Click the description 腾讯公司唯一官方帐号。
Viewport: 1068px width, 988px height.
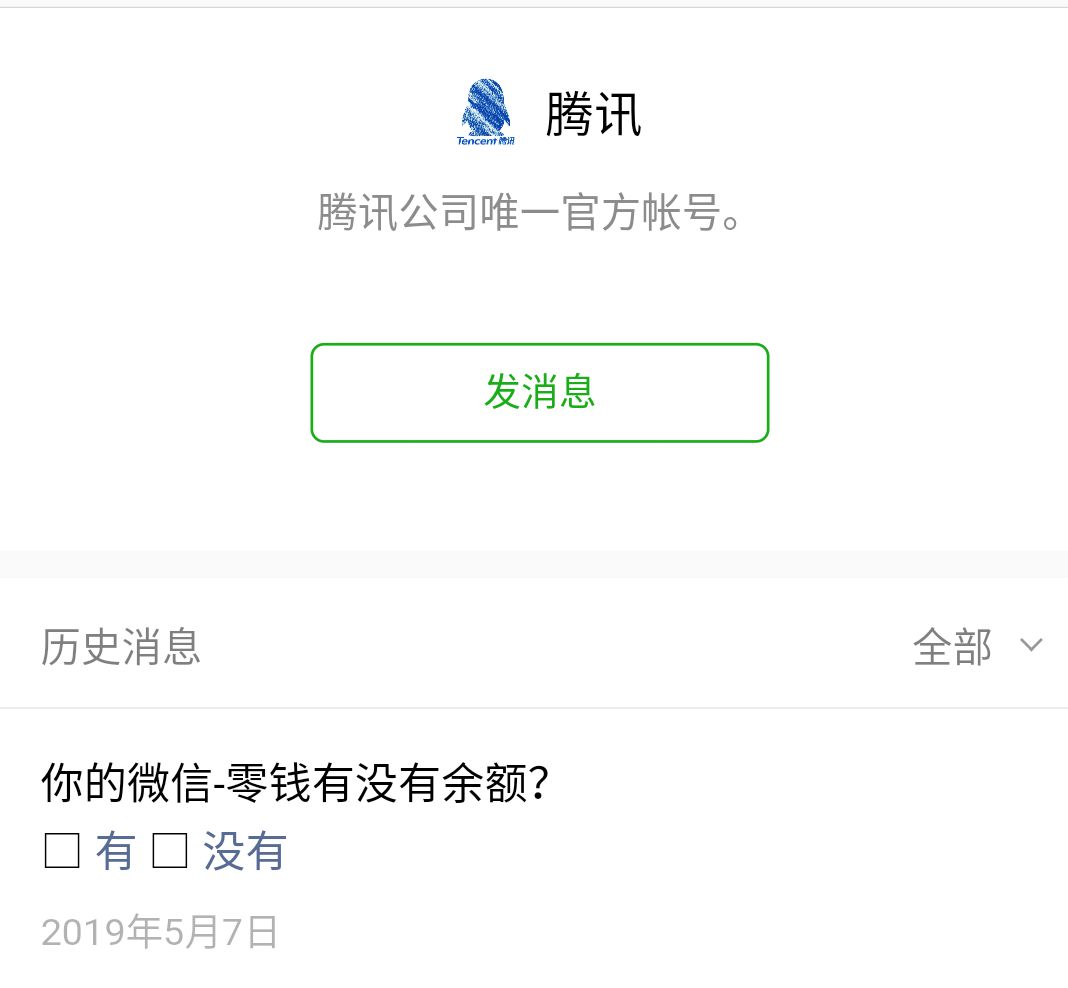[x=530, y=212]
